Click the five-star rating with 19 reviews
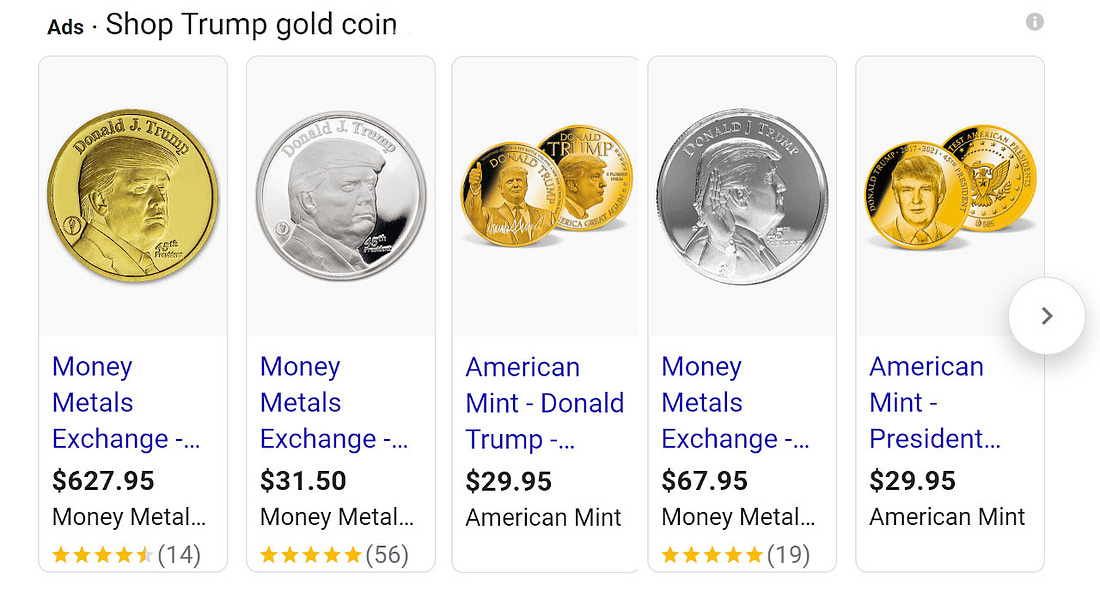This screenshot has width=1100, height=598. [x=735, y=555]
